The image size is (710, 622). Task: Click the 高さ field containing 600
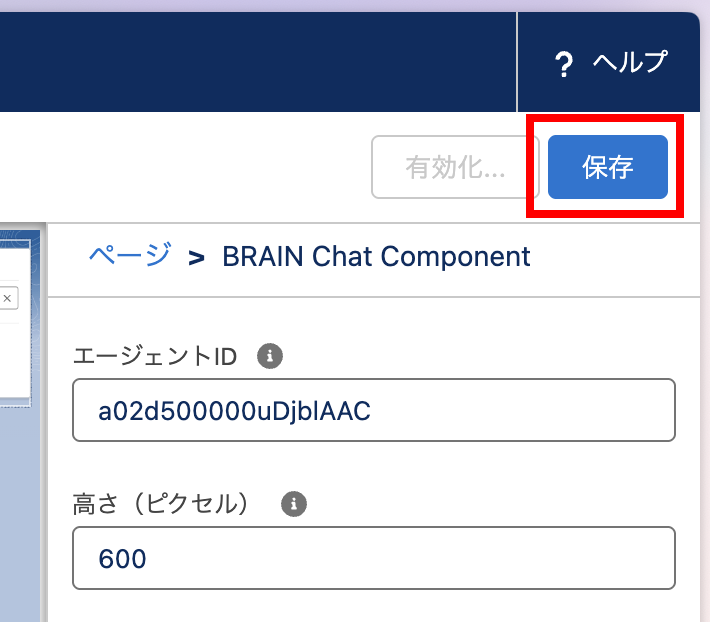[373, 558]
